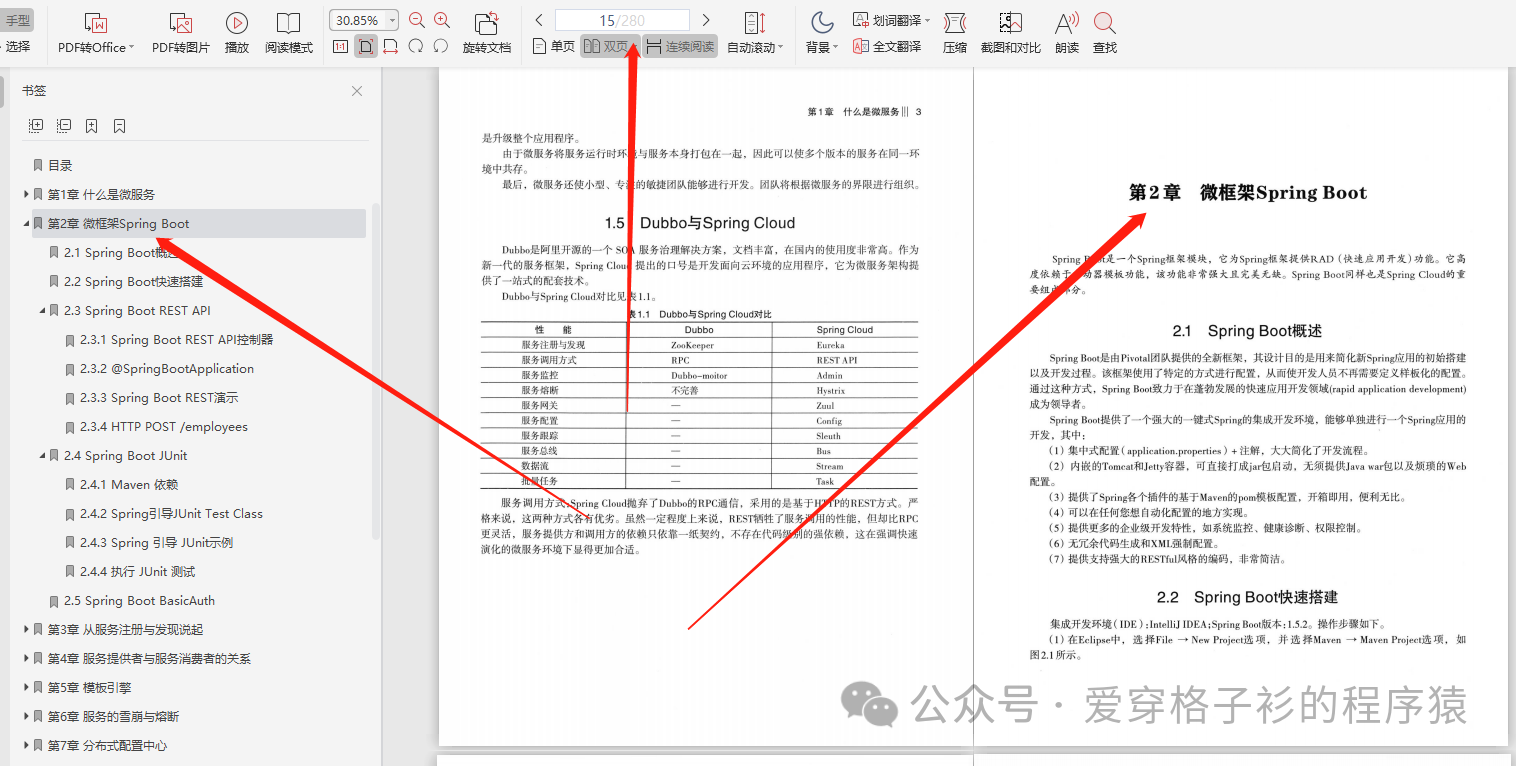This screenshot has height=766, width=1516.
Task: Click the PDF转图片 convert-to-image tool
Action: [x=181, y=33]
